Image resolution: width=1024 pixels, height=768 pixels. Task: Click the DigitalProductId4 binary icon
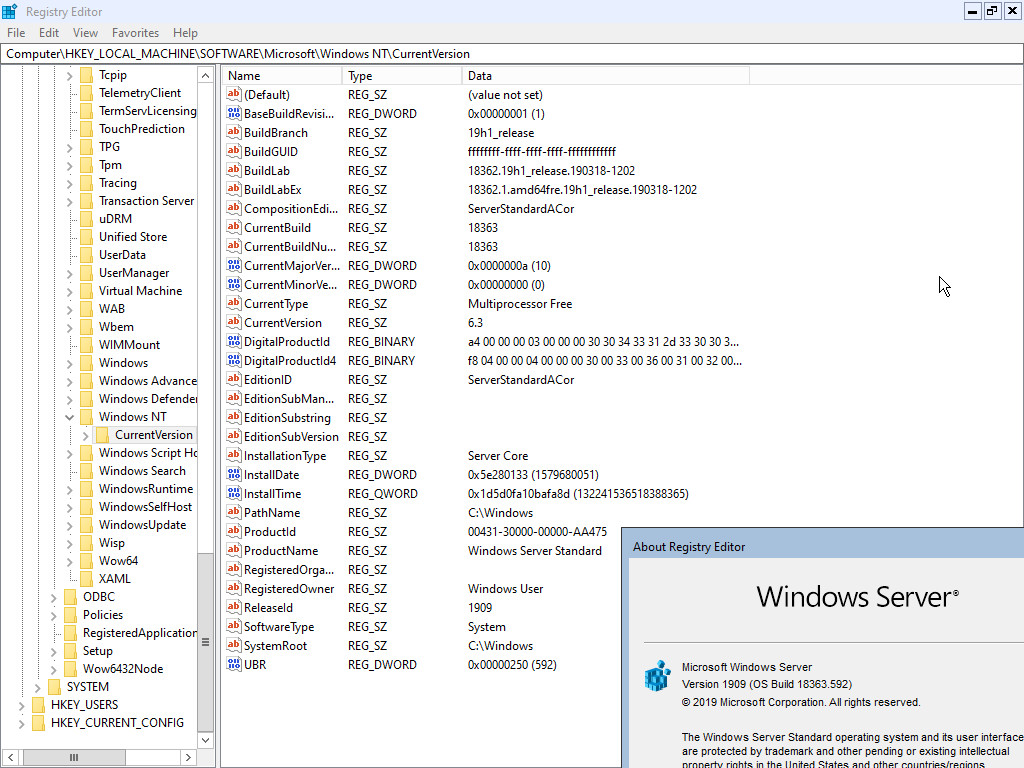point(234,360)
